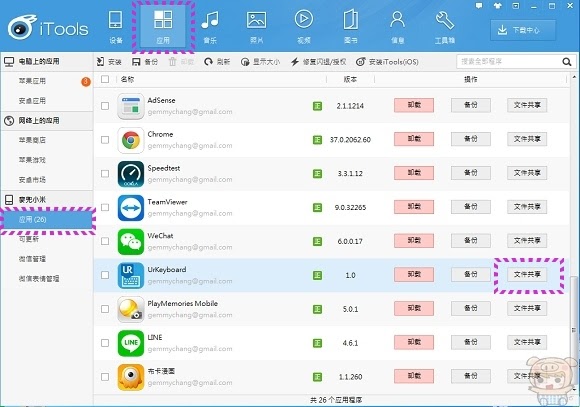Viewport: 580px width, 407px height.
Task: Uninstall AdSense with its red 卸载 button
Action: 414,105
